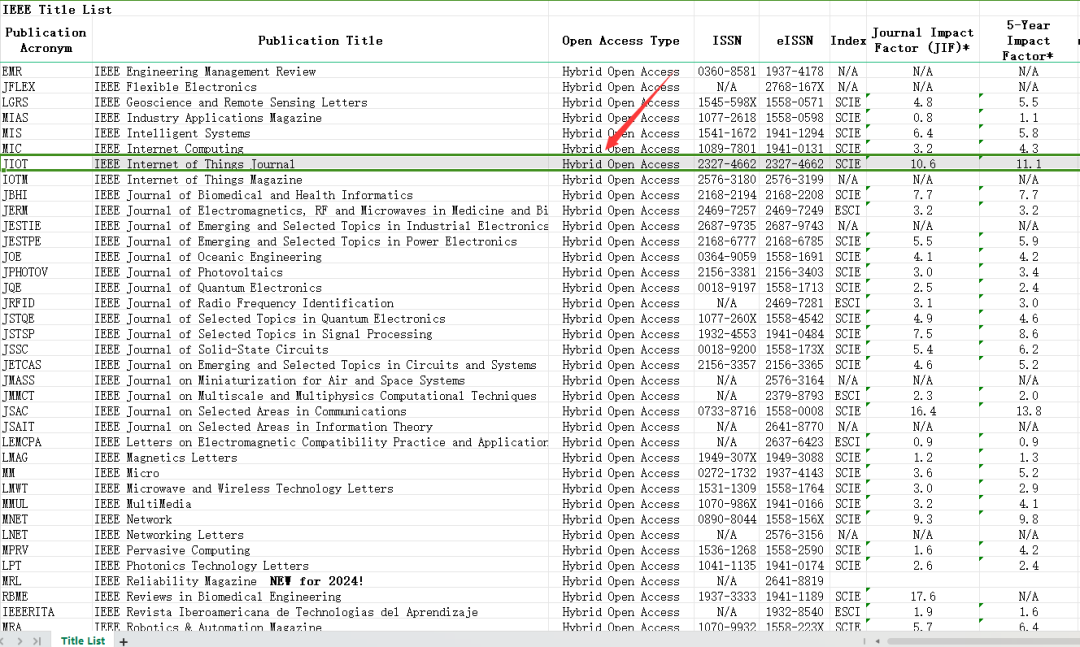Select IEEE Journal of Quantum Electronics cell
The width and height of the screenshot is (1080, 647).
(320, 287)
